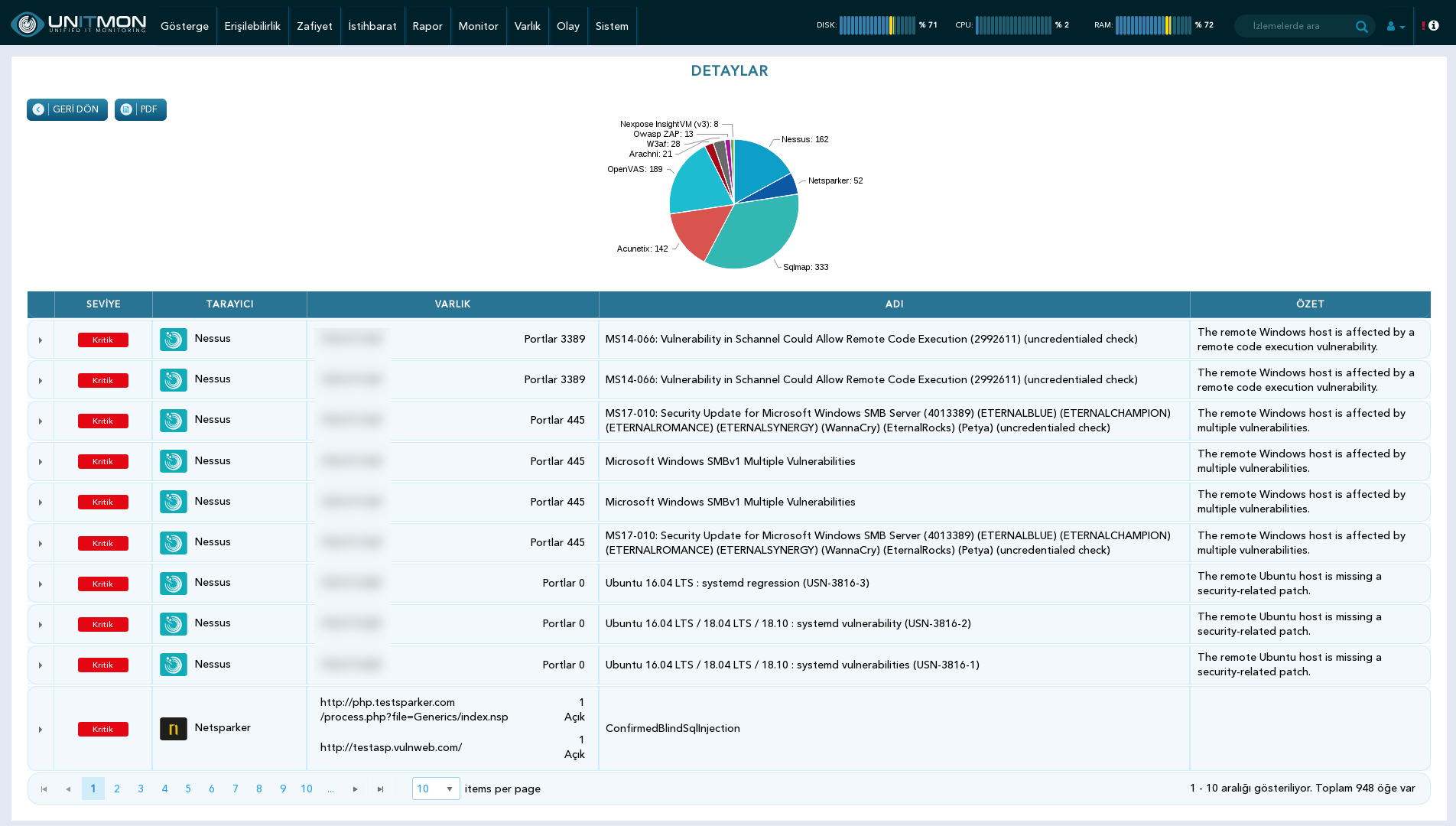Click the DISK usage bar
The height and width of the screenshot is (826, 1456).
877,25
